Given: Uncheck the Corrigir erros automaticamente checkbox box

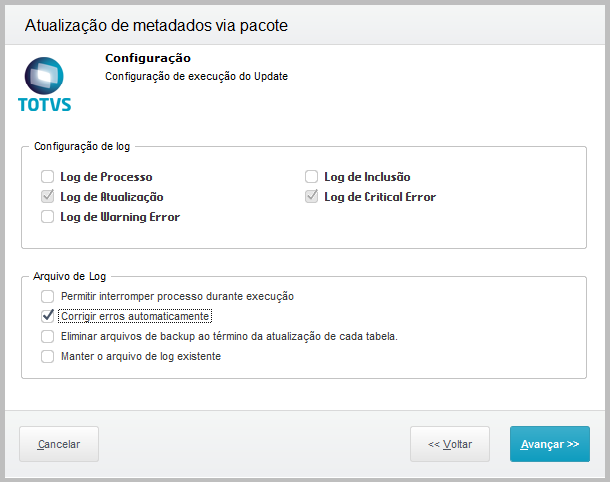Looking at the screenshot, I should (47, 316).
